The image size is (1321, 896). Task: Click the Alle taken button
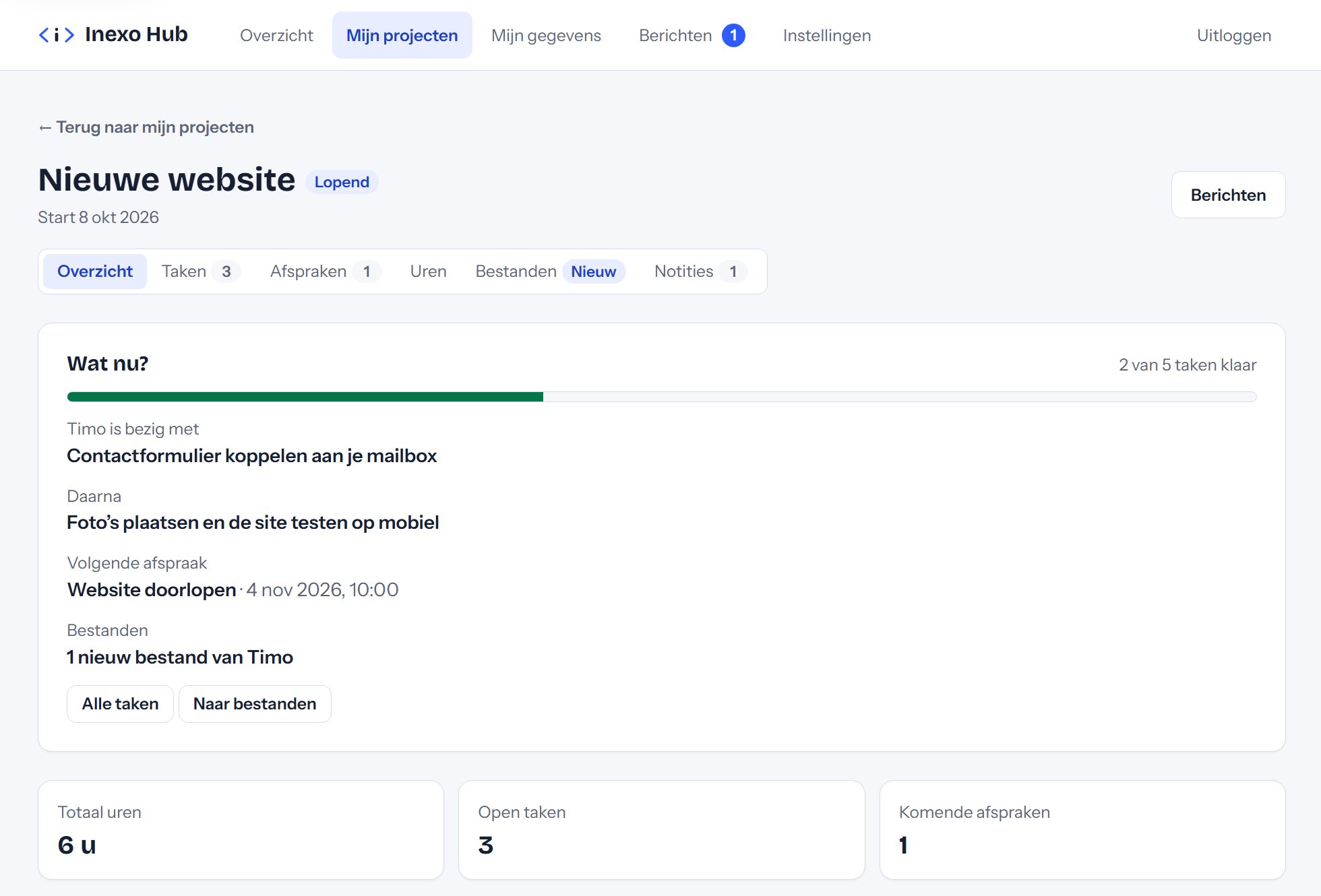point(120,704)
